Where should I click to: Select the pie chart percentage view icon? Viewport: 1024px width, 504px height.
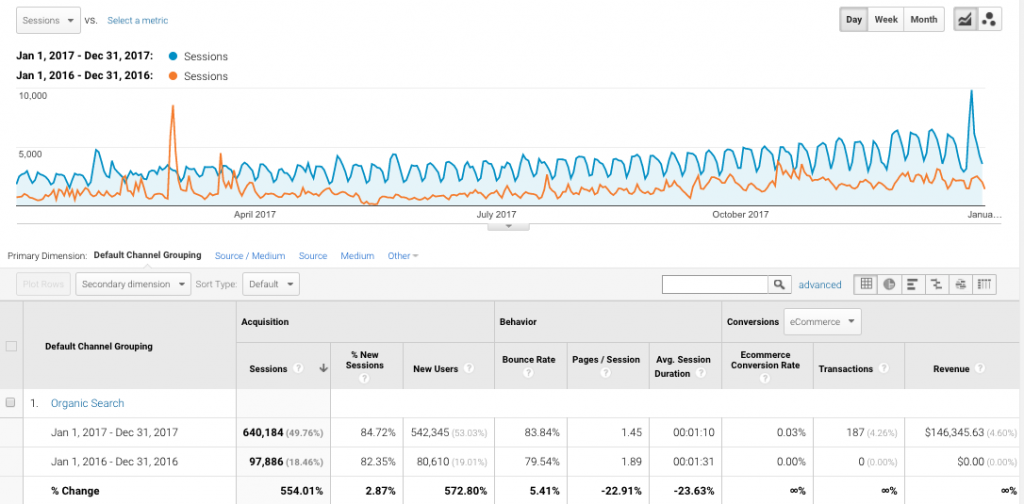point(889,285)
